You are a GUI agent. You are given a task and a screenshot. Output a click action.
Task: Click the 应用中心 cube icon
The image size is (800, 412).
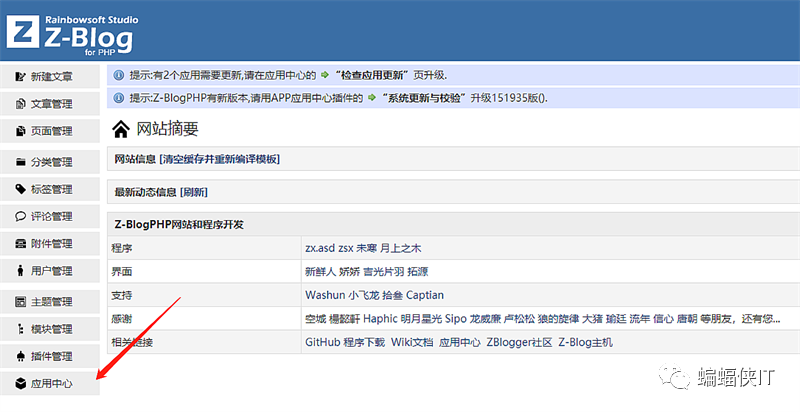[x=20, y=383]
